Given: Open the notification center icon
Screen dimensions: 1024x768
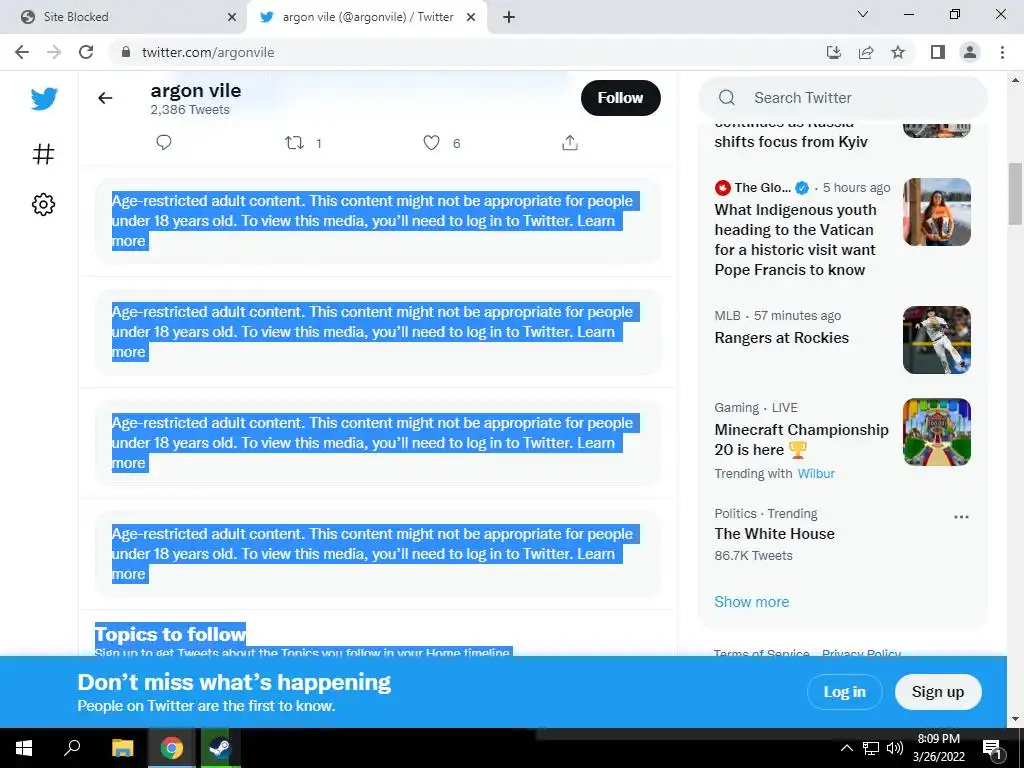Looking at the screenshot, I should tap(991, 749).
